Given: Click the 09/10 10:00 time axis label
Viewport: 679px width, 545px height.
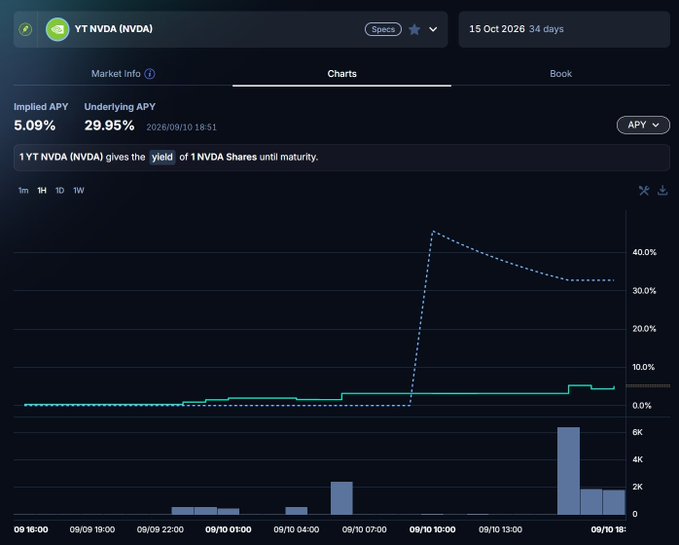Looking at the screenshot, I should [x=432, y=529].
